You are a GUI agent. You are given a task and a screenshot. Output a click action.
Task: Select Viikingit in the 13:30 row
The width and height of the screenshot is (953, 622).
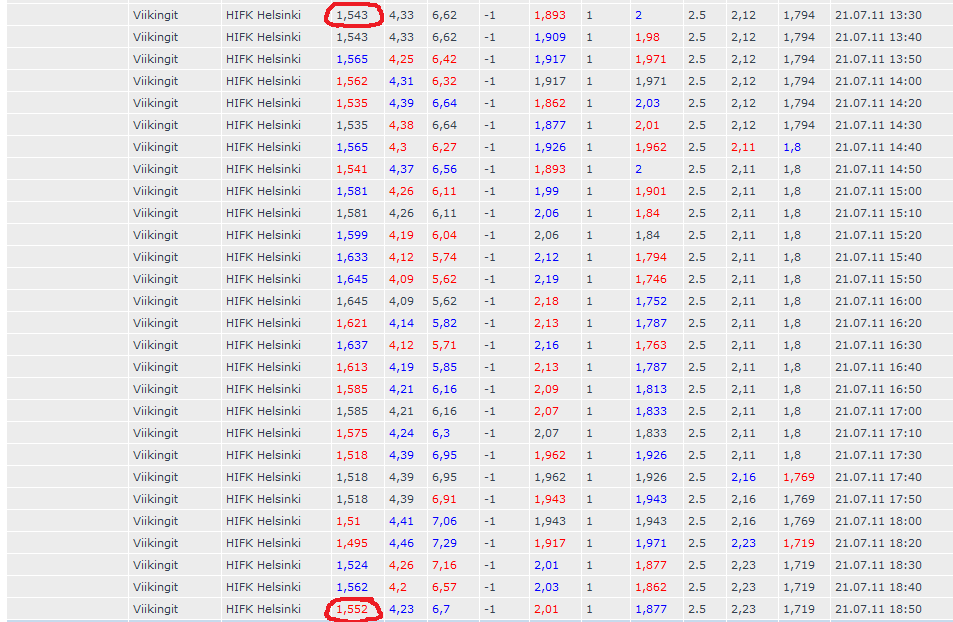(156, 15)
